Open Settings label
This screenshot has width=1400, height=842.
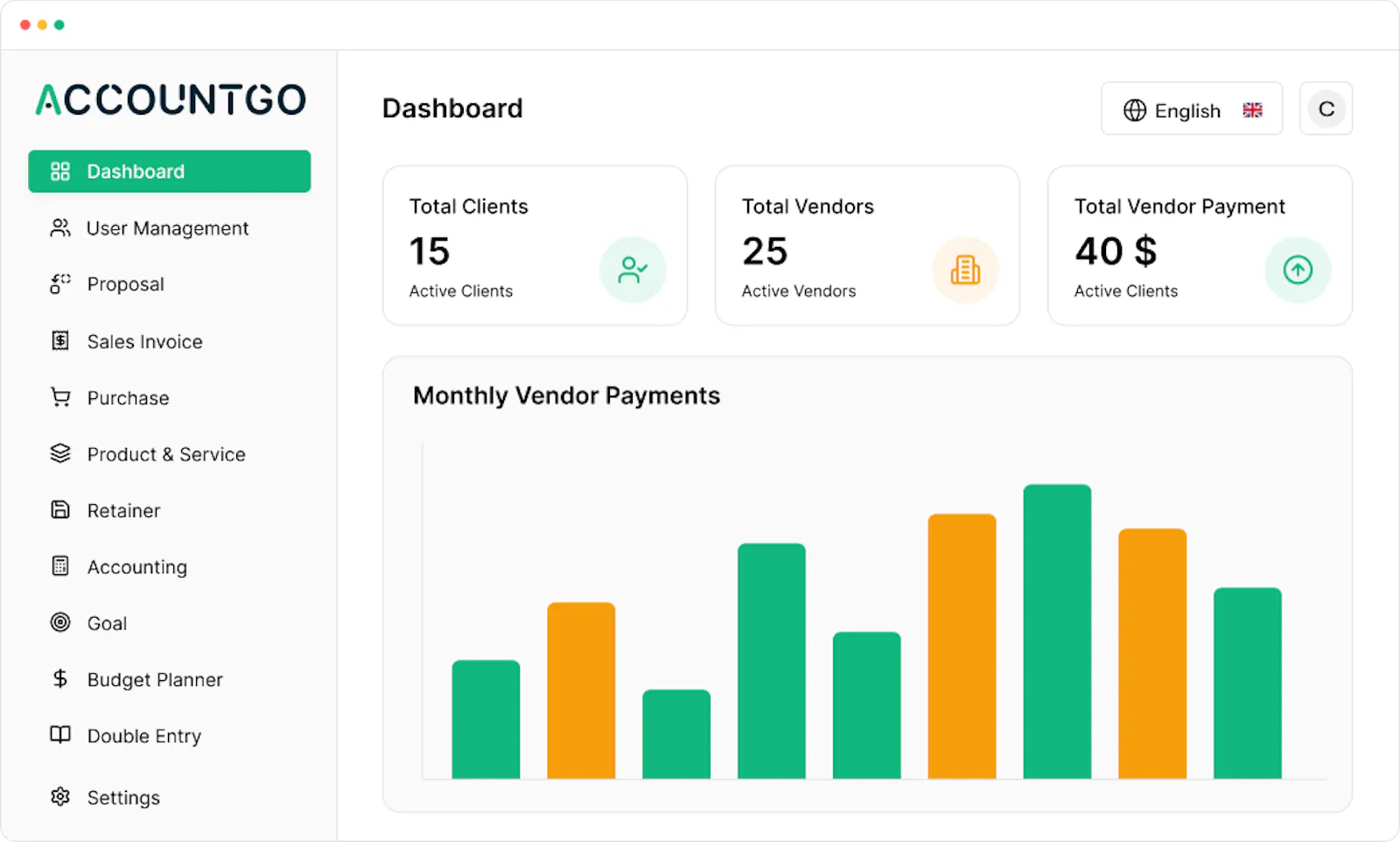coord(123,797)
